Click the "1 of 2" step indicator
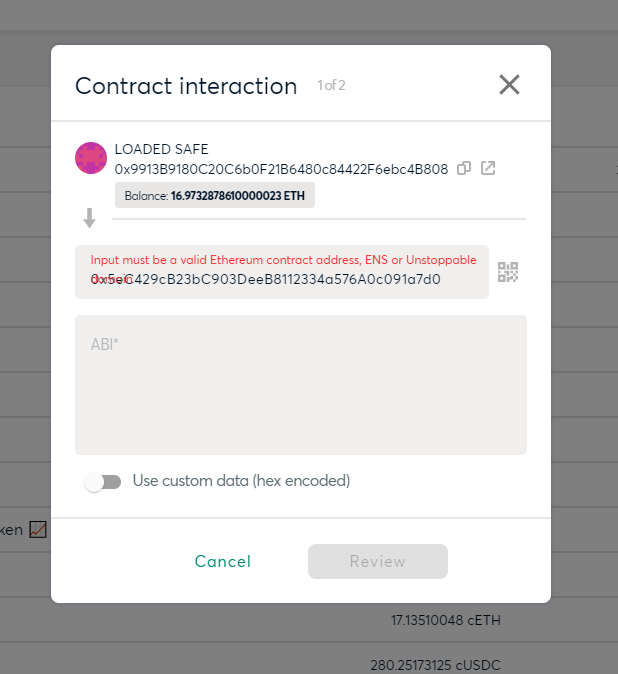The height and width of the screenshot is (674, 618). coord(331,86)
